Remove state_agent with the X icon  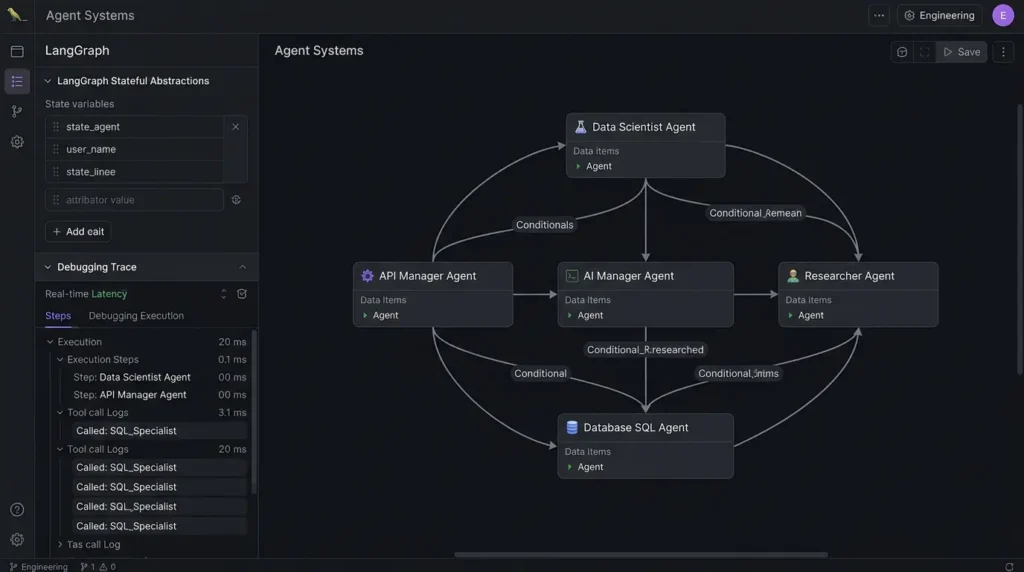[x=236, y=127]
